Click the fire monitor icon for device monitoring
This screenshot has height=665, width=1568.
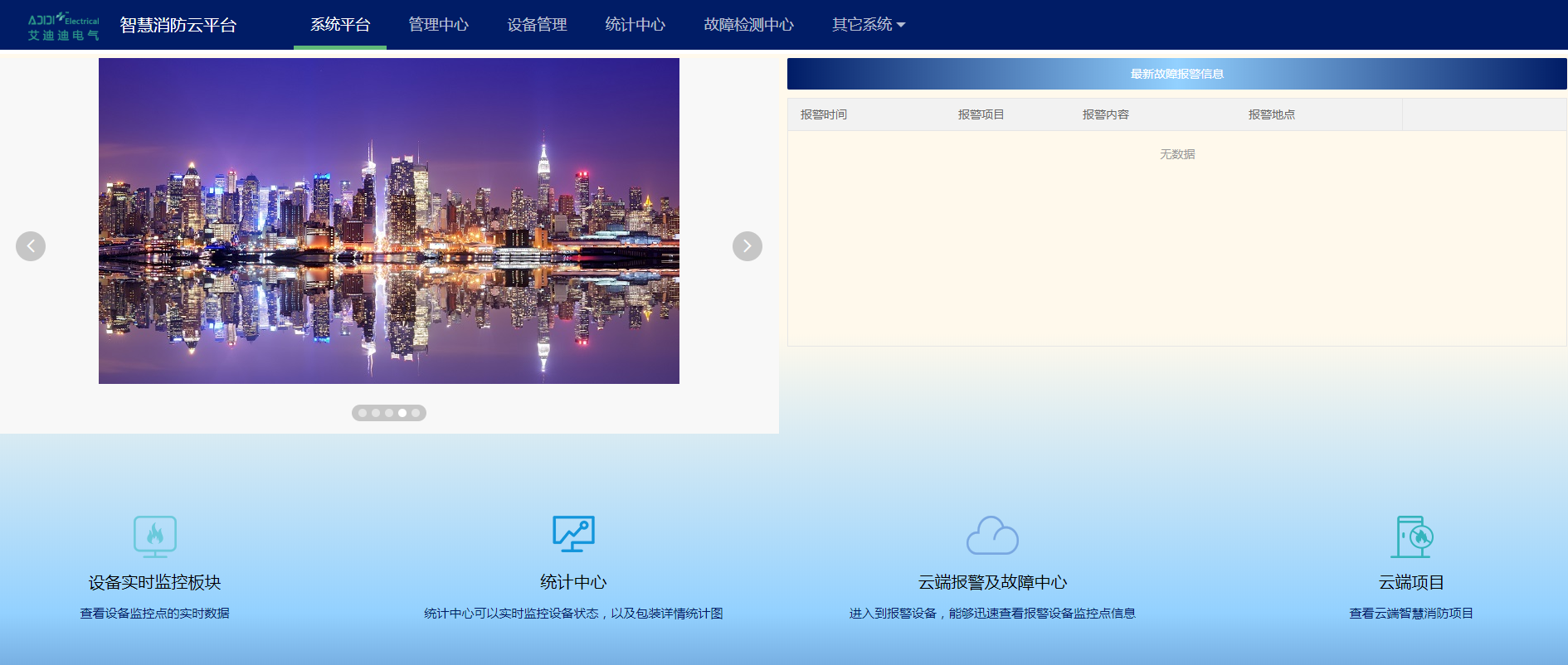tap(155, 536)
